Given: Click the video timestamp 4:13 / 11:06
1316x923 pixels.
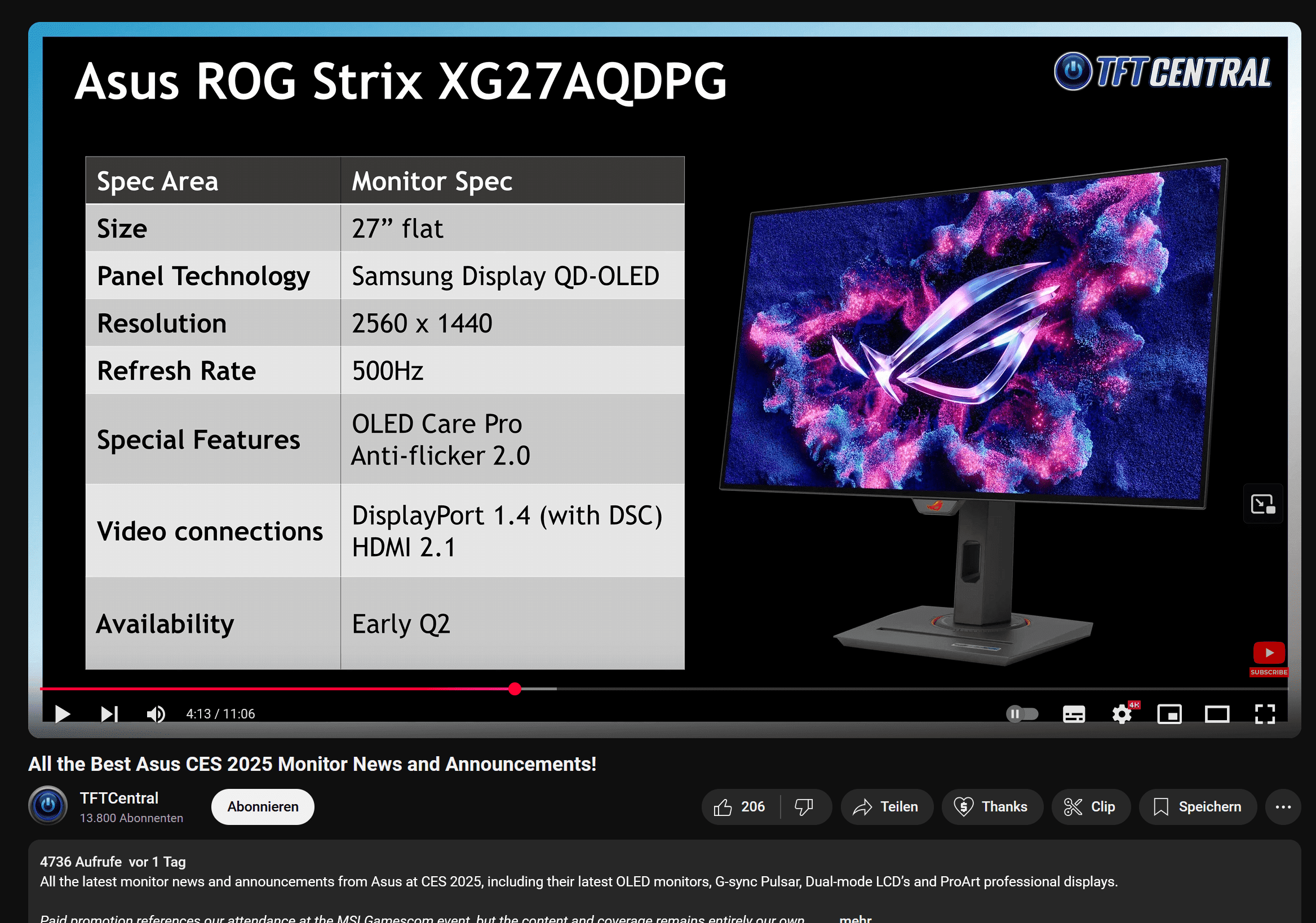Looking at the screenshot, I should coord(221,714).
